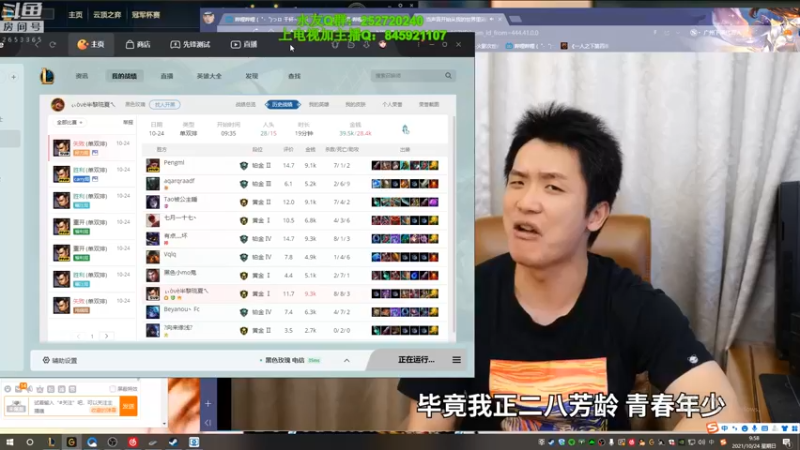
Task: Select 查找 in the LoL navigation
Action: click(294, 76)
